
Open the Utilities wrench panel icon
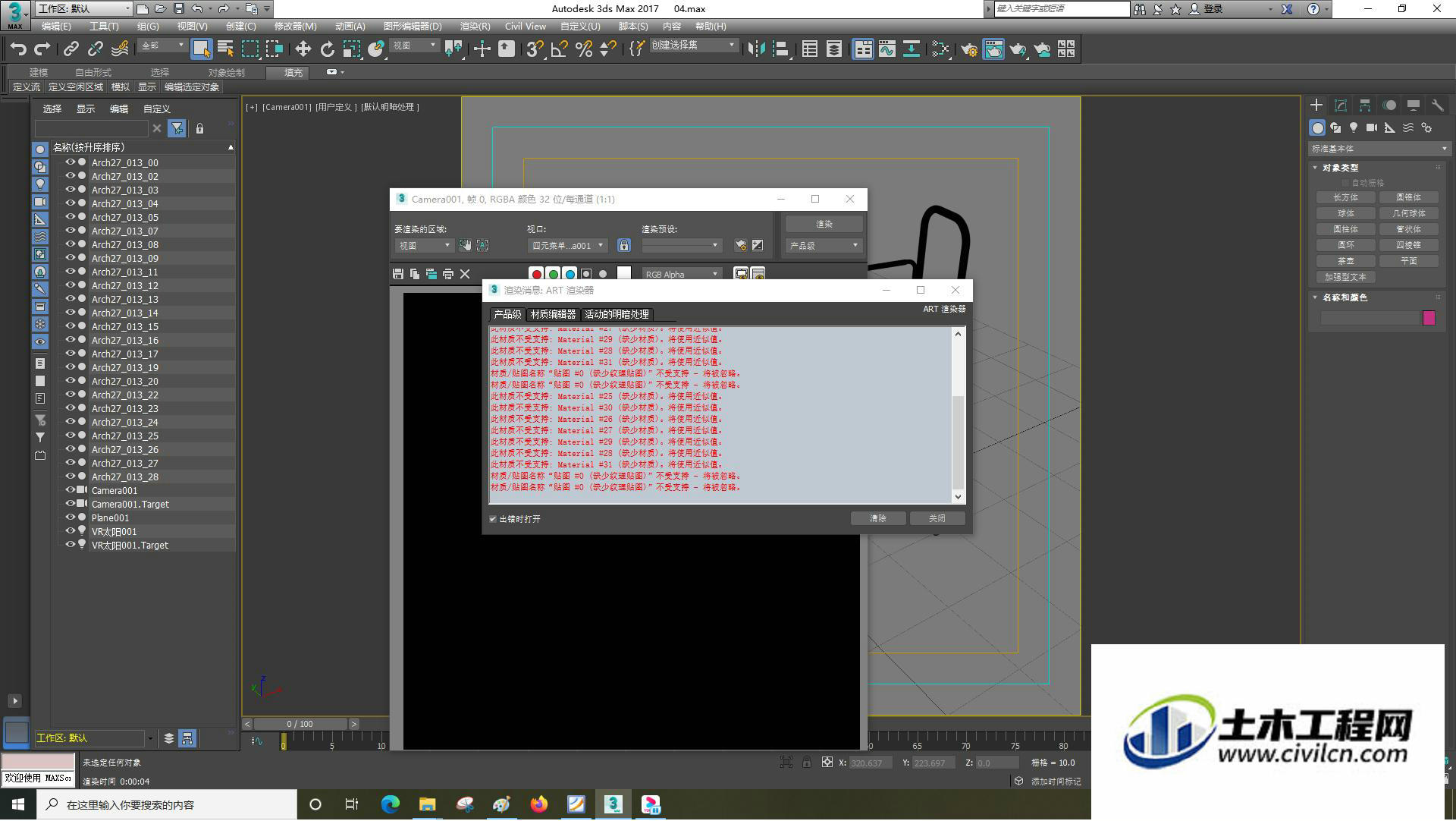point(1437,105)
